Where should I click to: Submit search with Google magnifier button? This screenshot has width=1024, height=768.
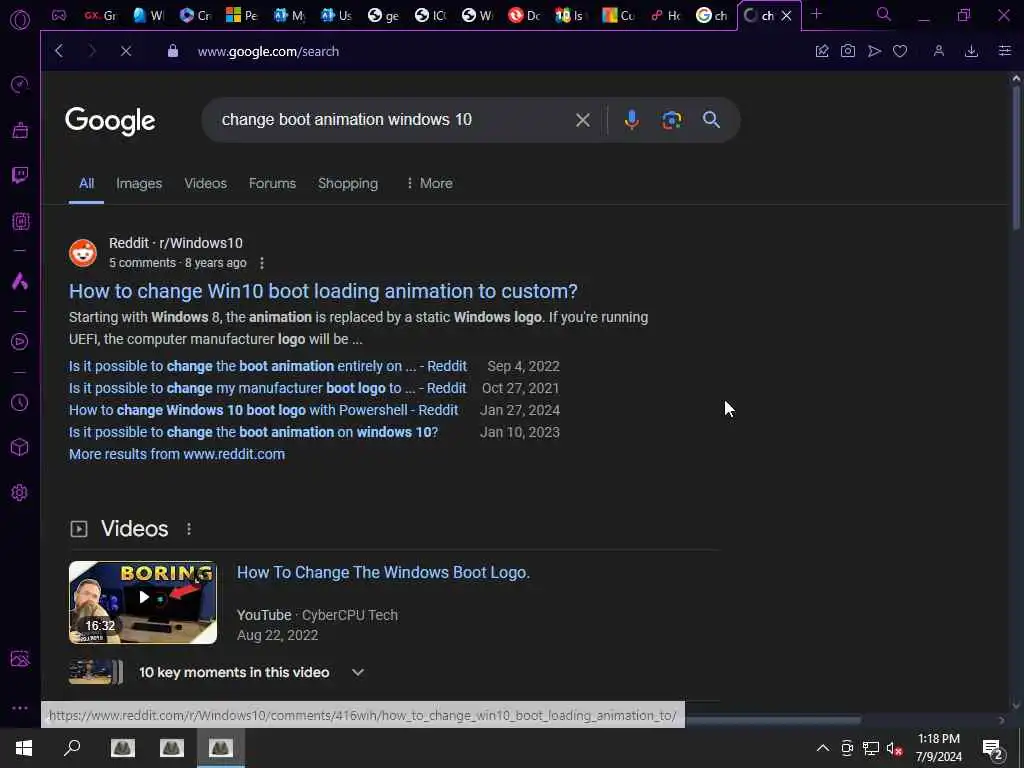click(x=711, y=120)
